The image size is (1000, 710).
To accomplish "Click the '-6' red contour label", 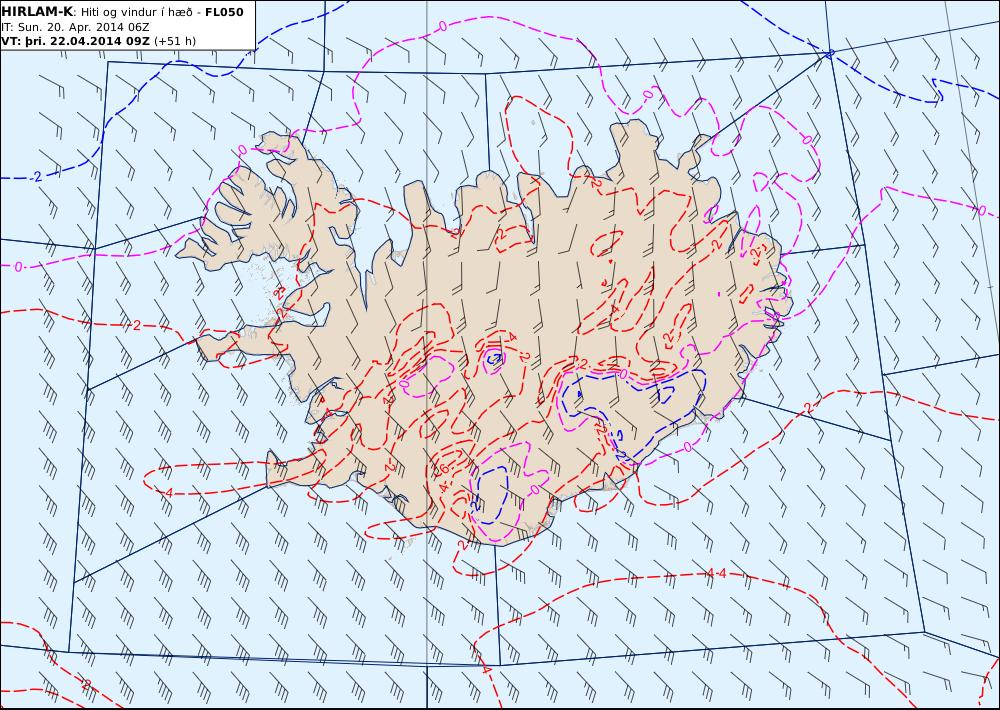I will [444, 468].
